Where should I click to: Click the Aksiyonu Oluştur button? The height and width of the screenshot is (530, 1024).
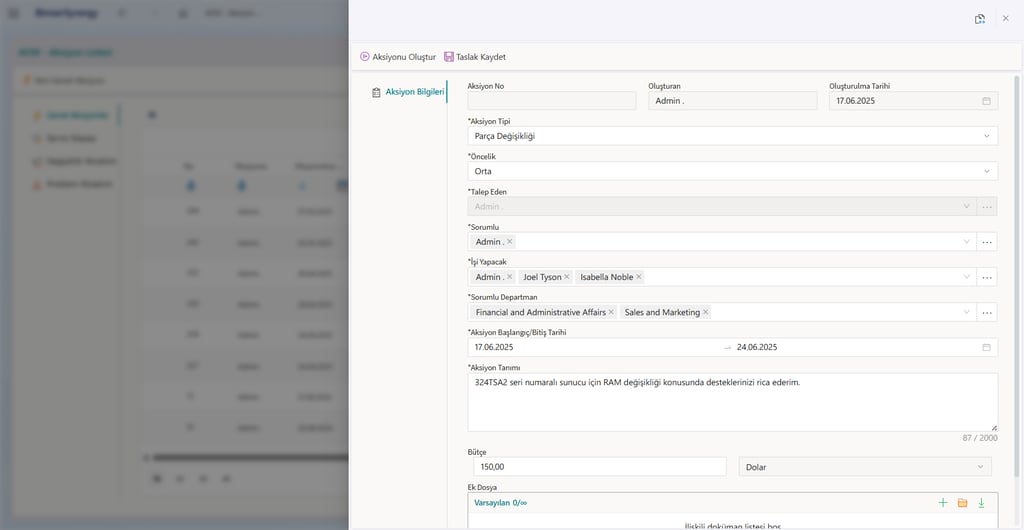point(398,57)
